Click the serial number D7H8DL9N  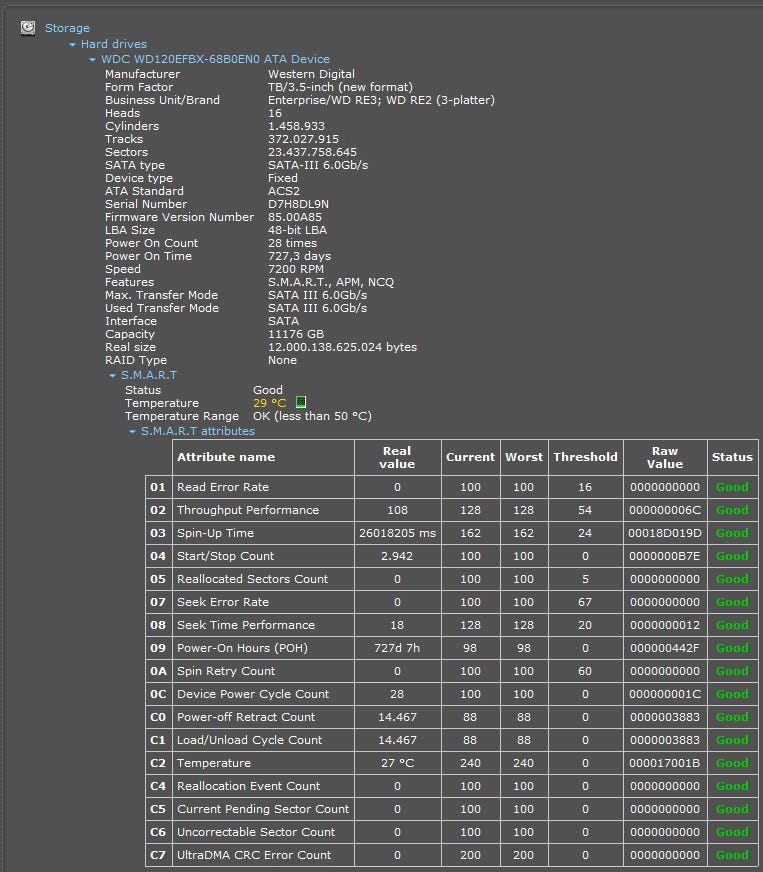pos(298,204)
